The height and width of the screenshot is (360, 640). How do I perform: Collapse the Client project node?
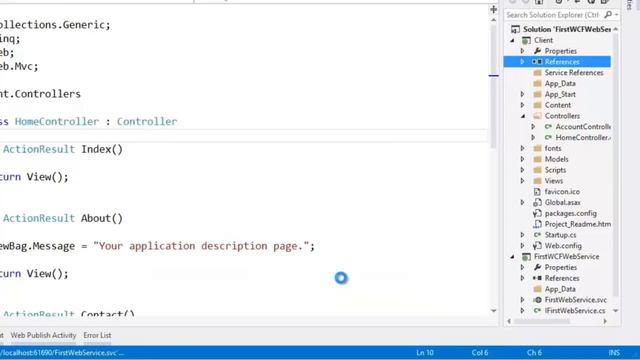pyautogui.click(x=512, y=40)
